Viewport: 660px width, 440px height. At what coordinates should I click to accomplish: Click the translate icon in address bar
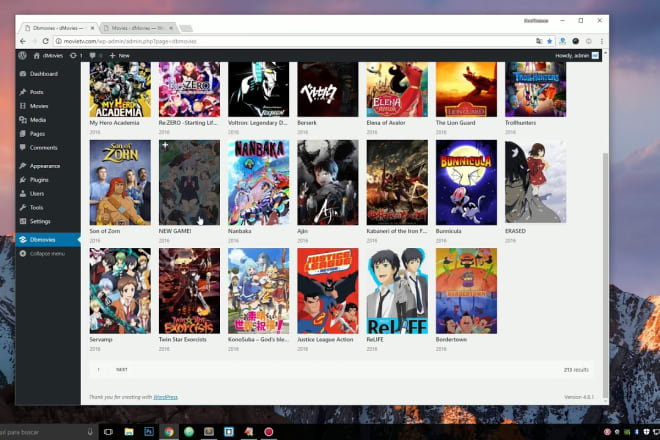[x=539, y=41]
